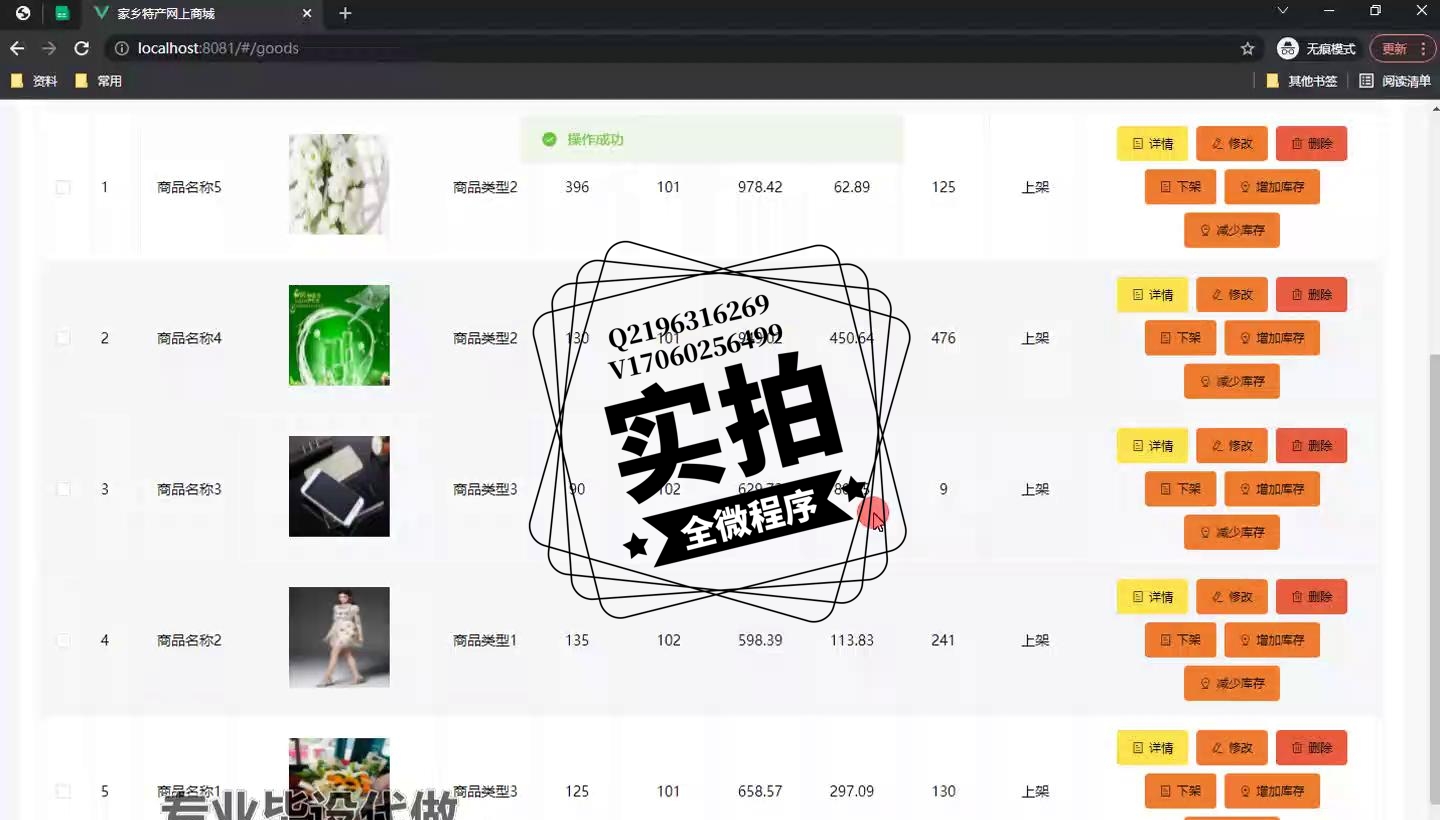
Task: Close the 家乡特产网上商城 tab
Action: (307, 13)
